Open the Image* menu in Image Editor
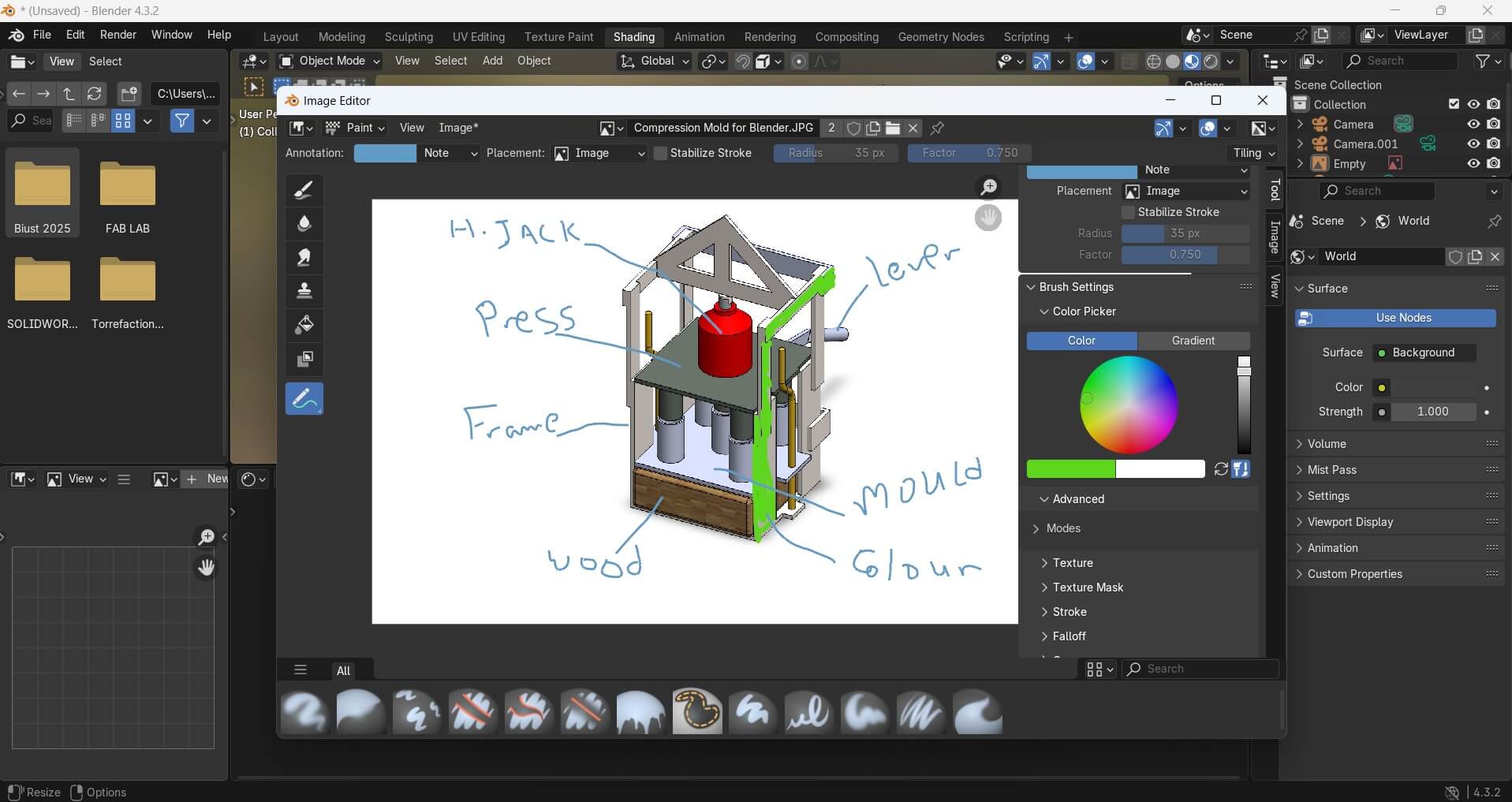The image size is (1512, 802). click(x=458, y=129)
